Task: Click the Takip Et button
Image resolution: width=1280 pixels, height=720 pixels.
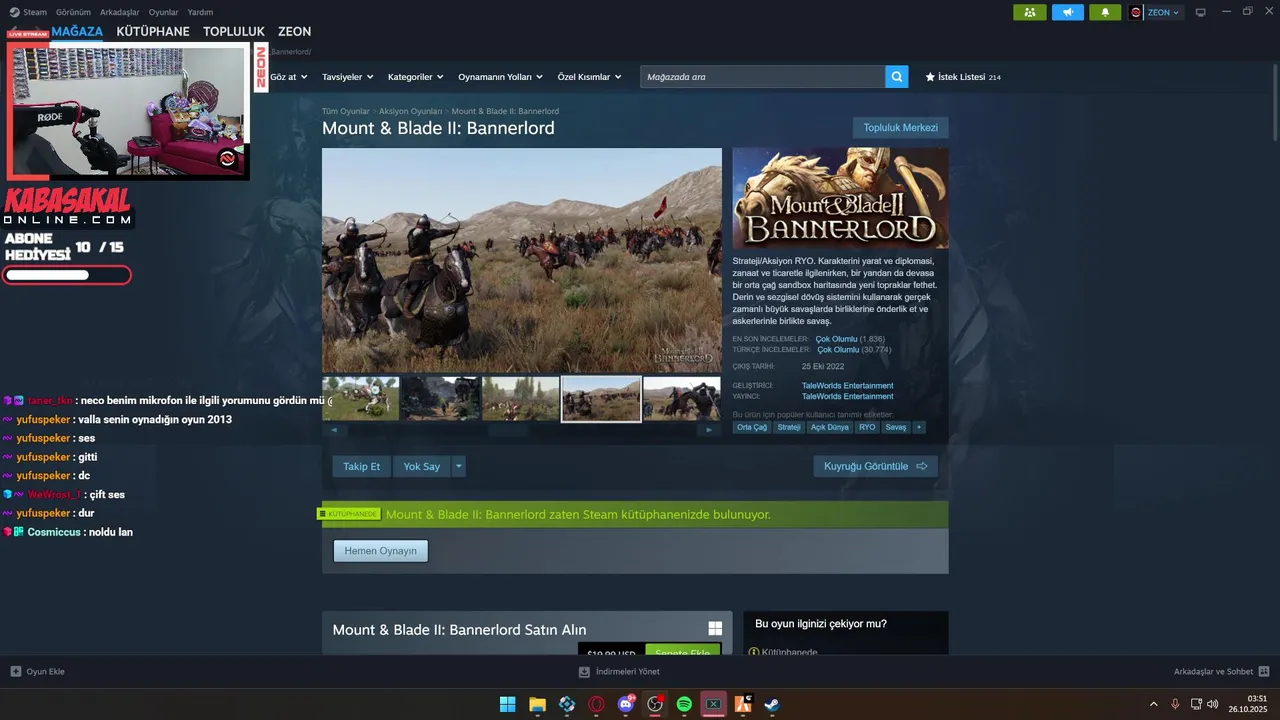Action: 362,466
